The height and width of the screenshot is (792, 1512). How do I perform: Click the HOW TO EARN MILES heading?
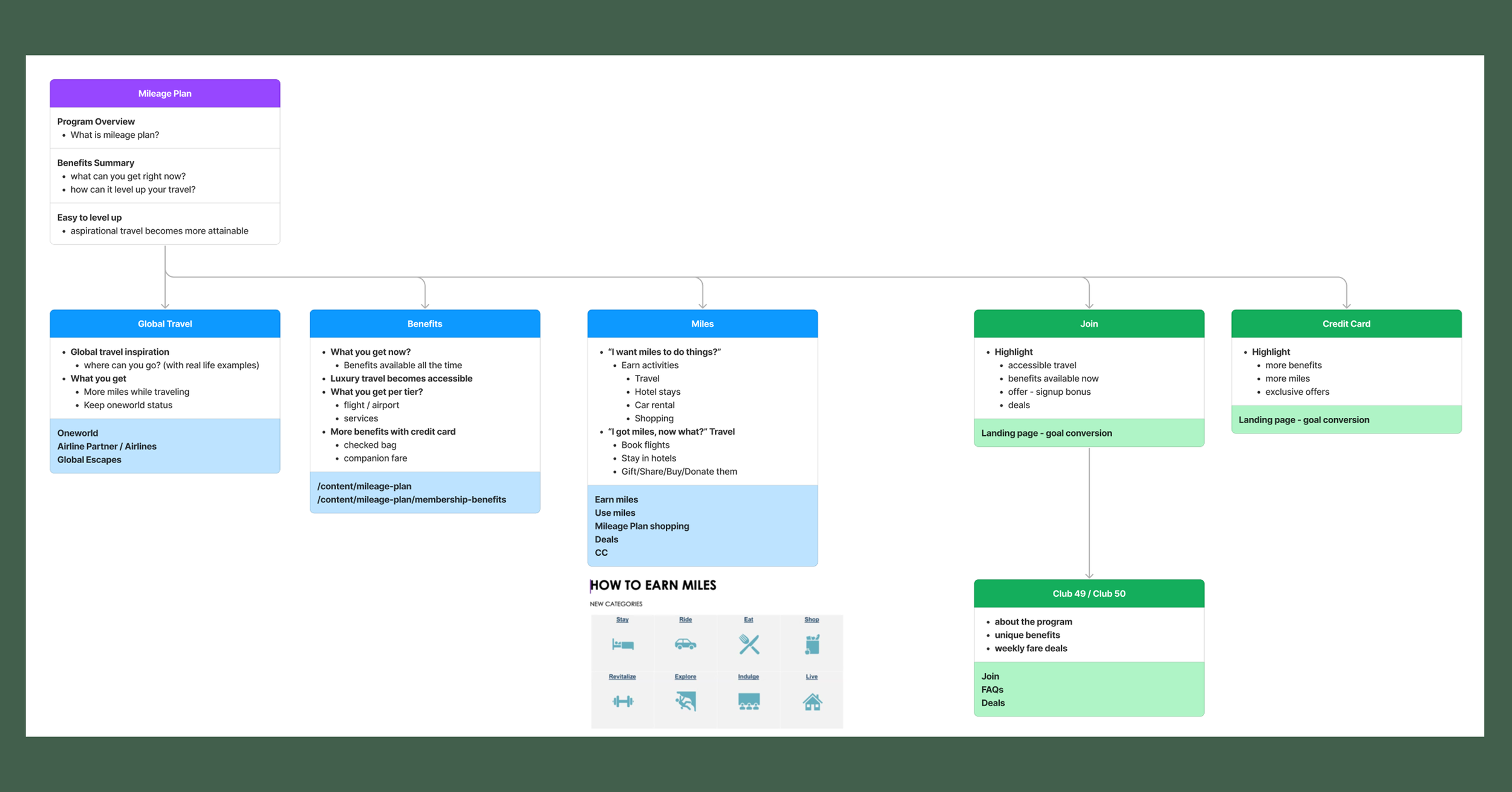click(x=653, y=585)
